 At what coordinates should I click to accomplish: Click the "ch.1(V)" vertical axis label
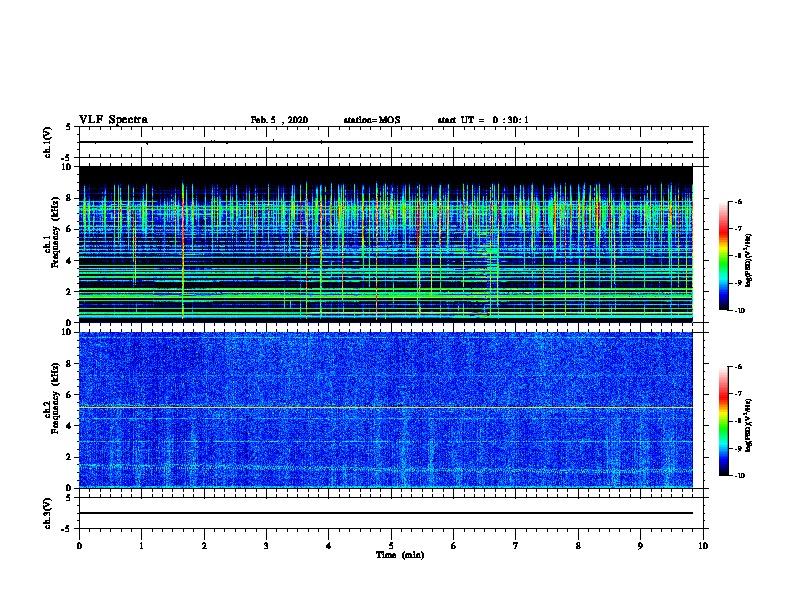click(x=47, y=142)
